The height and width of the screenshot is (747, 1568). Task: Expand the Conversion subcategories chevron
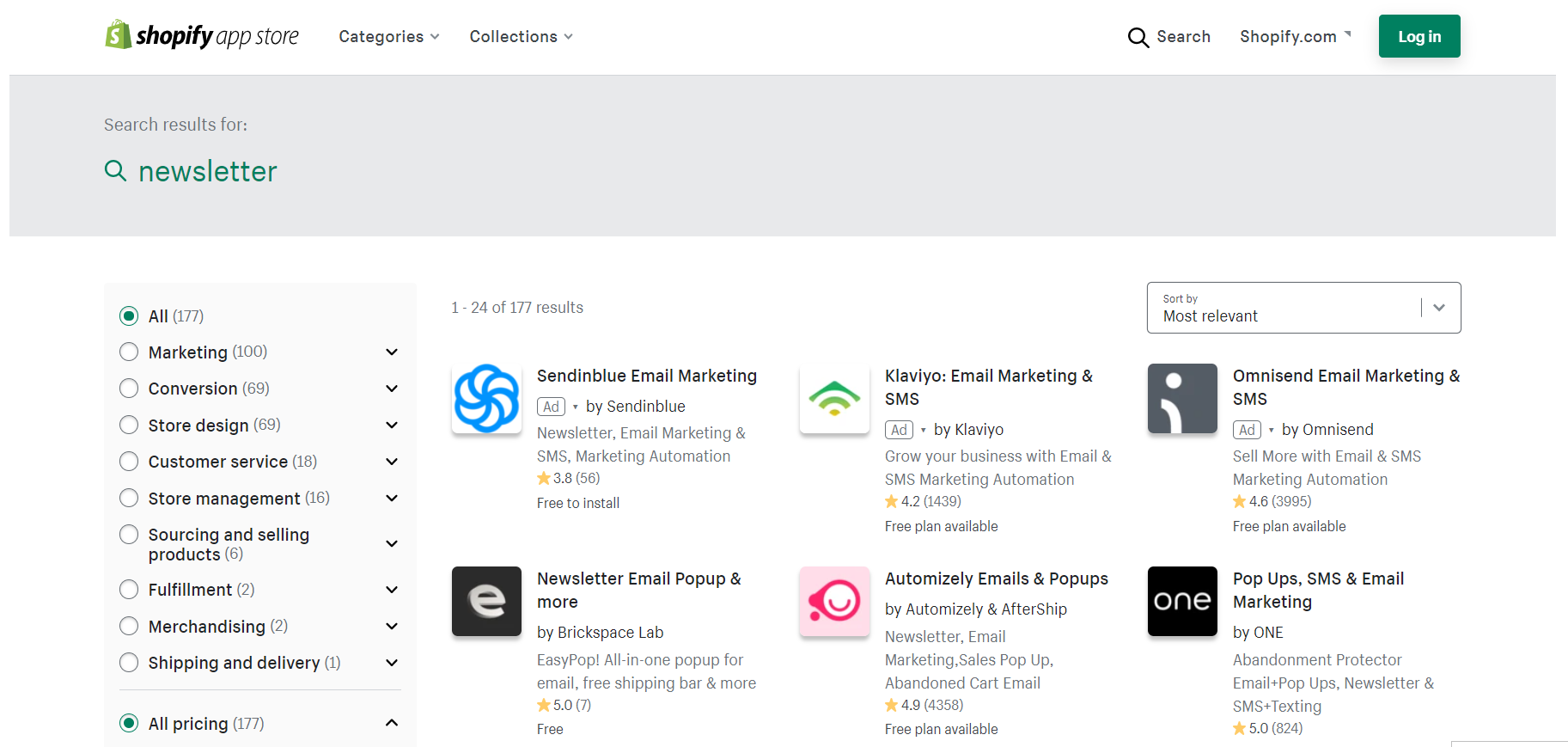(x=392, y=389)
